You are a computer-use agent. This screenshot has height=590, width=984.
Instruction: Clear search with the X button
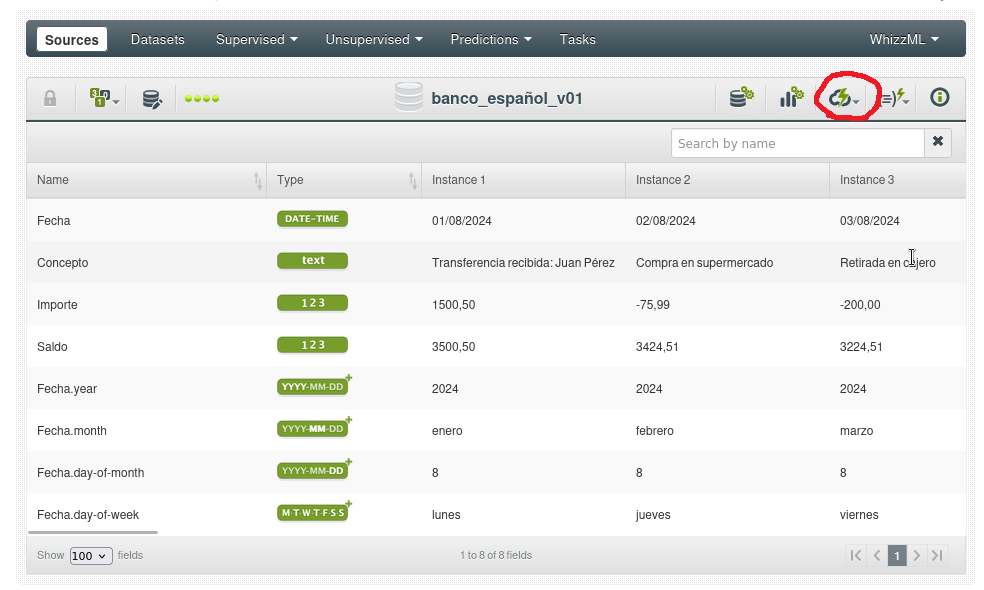click(x=938, y=142)
